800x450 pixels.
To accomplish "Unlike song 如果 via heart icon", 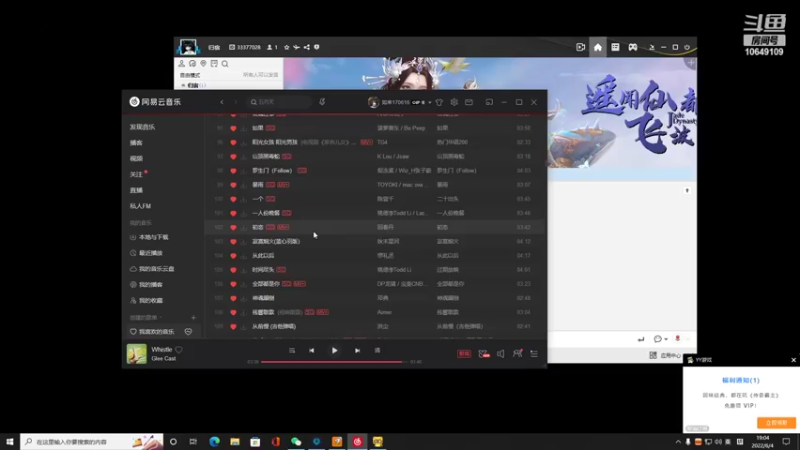I will click(x=233, y=128).
